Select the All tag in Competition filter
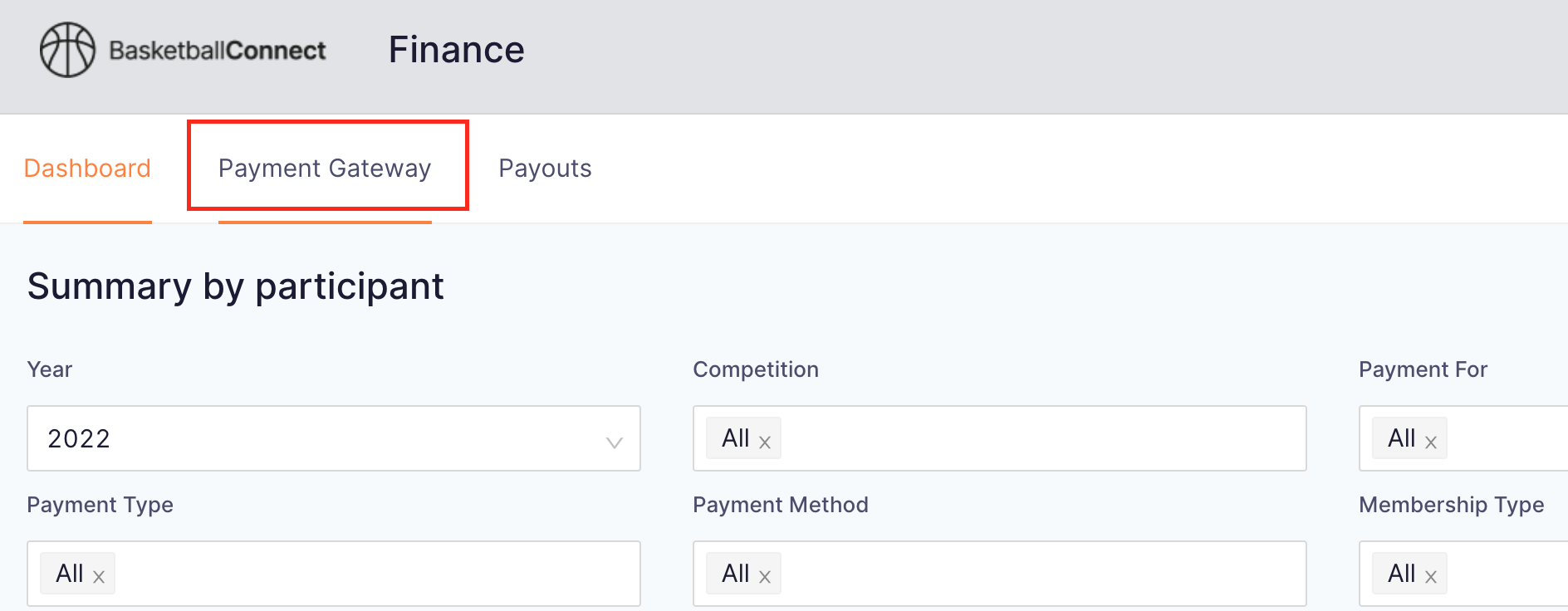 point(736,438)
